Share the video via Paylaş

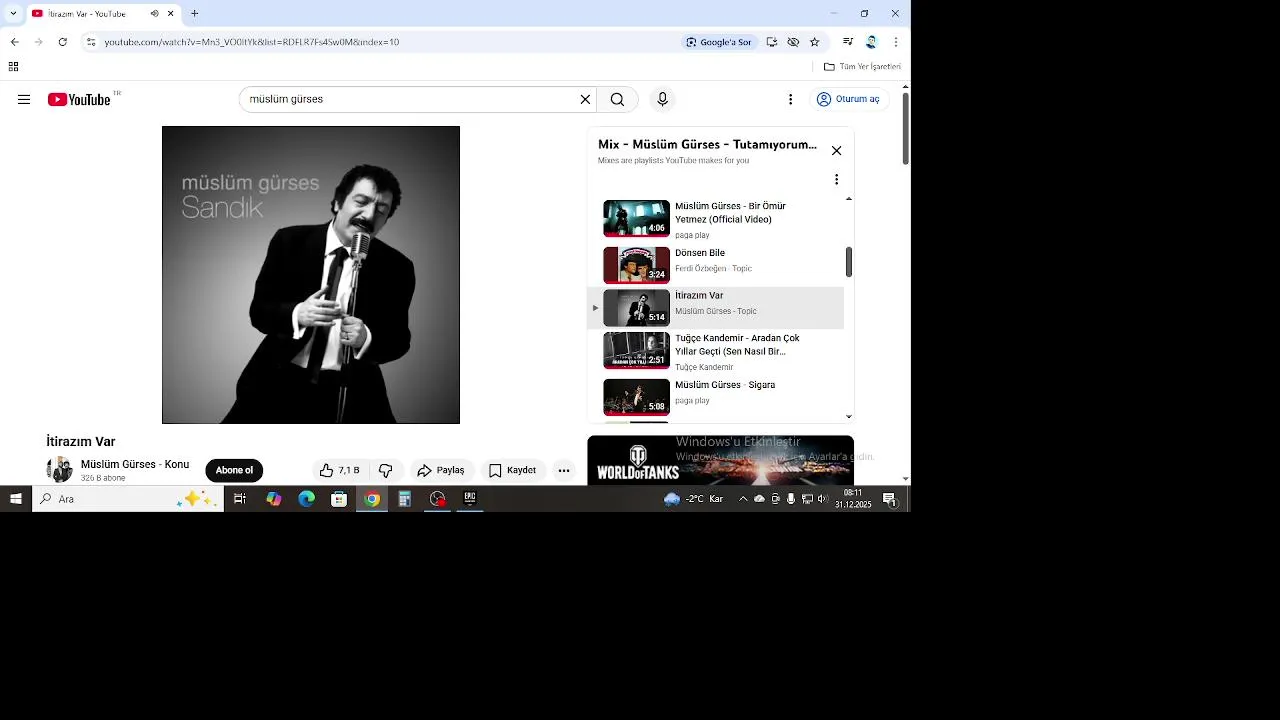(x=441, y=470)
